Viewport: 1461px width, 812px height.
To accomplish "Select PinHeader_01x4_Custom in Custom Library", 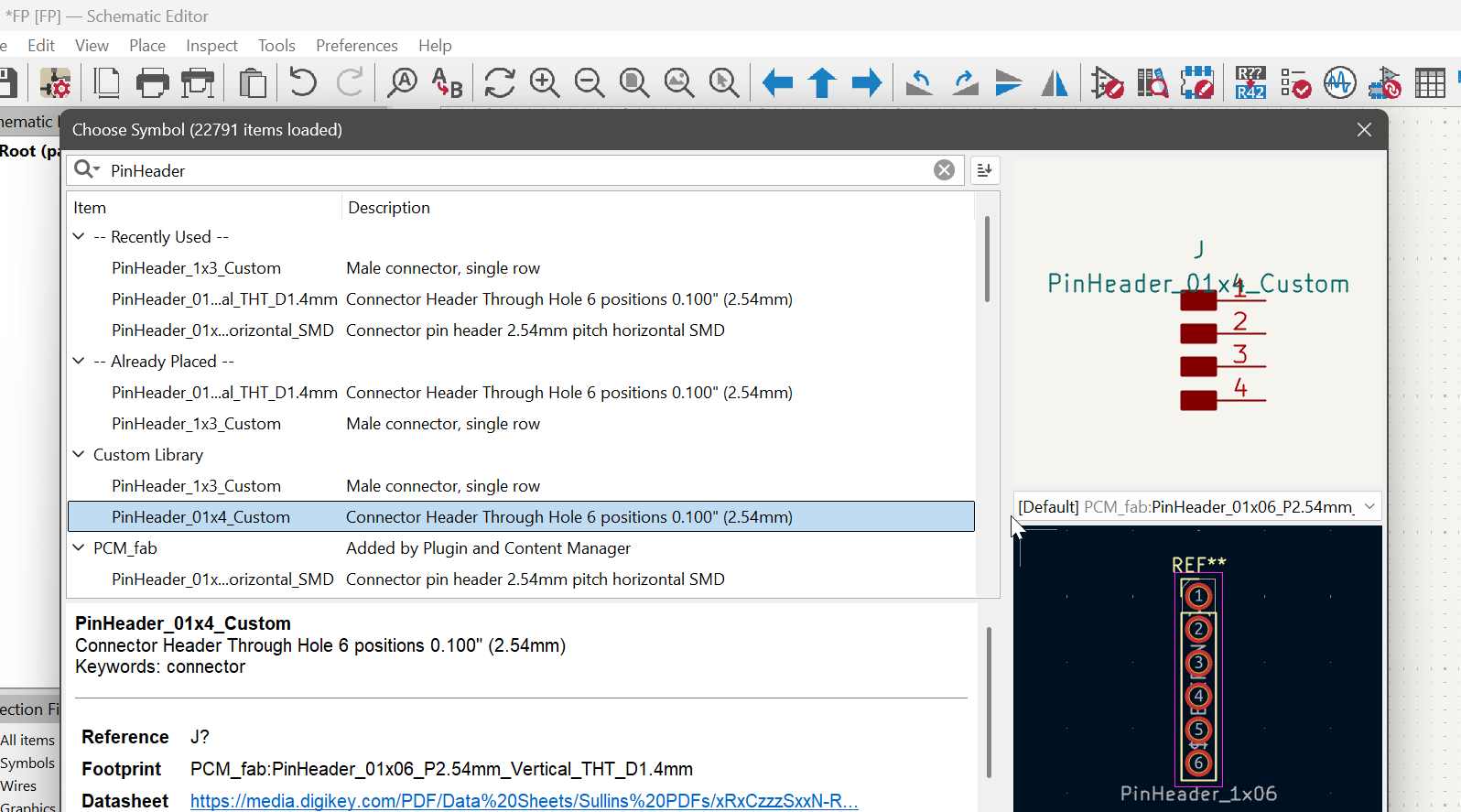I will point(521,517).
